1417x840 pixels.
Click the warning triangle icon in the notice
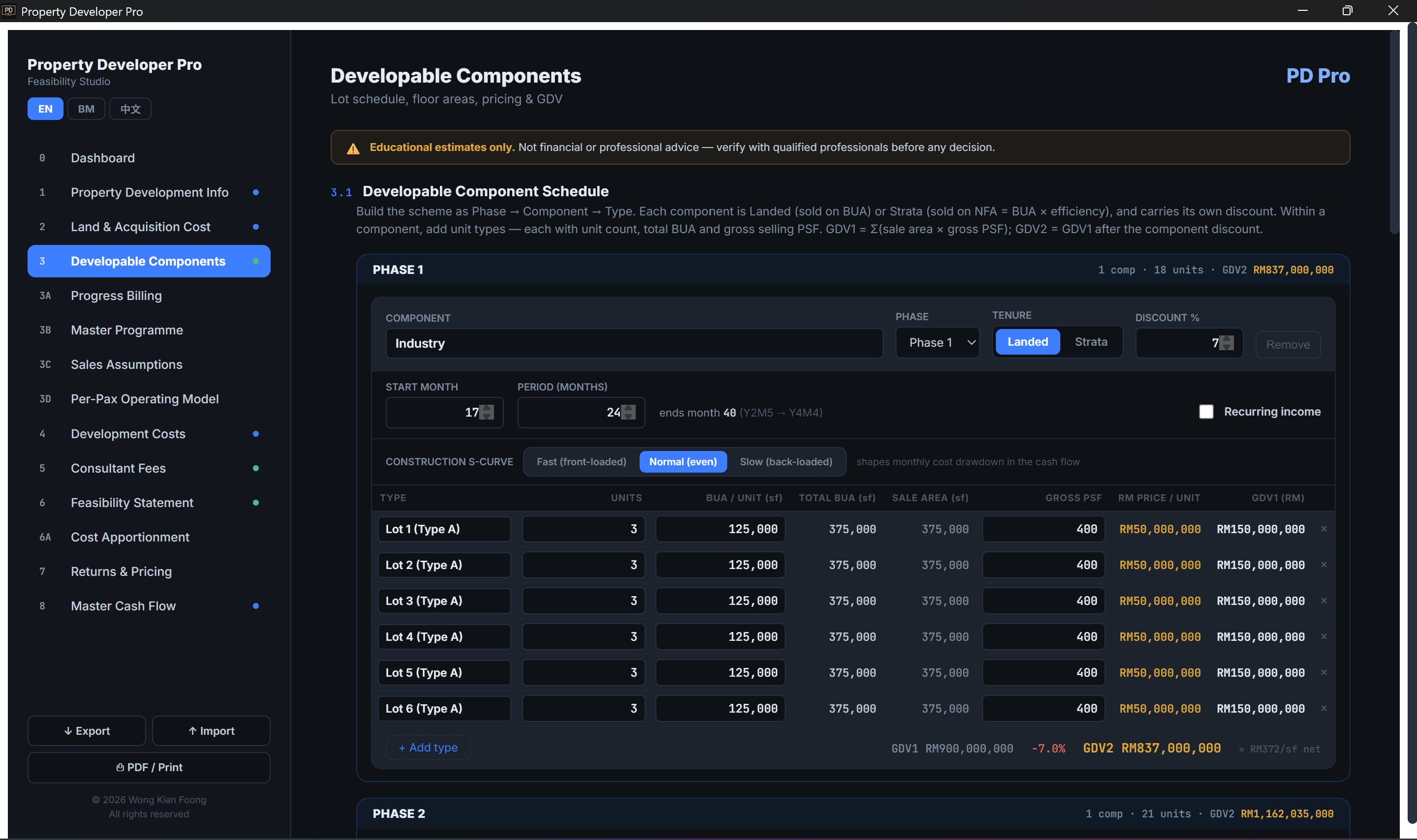(x=353, y=149)
